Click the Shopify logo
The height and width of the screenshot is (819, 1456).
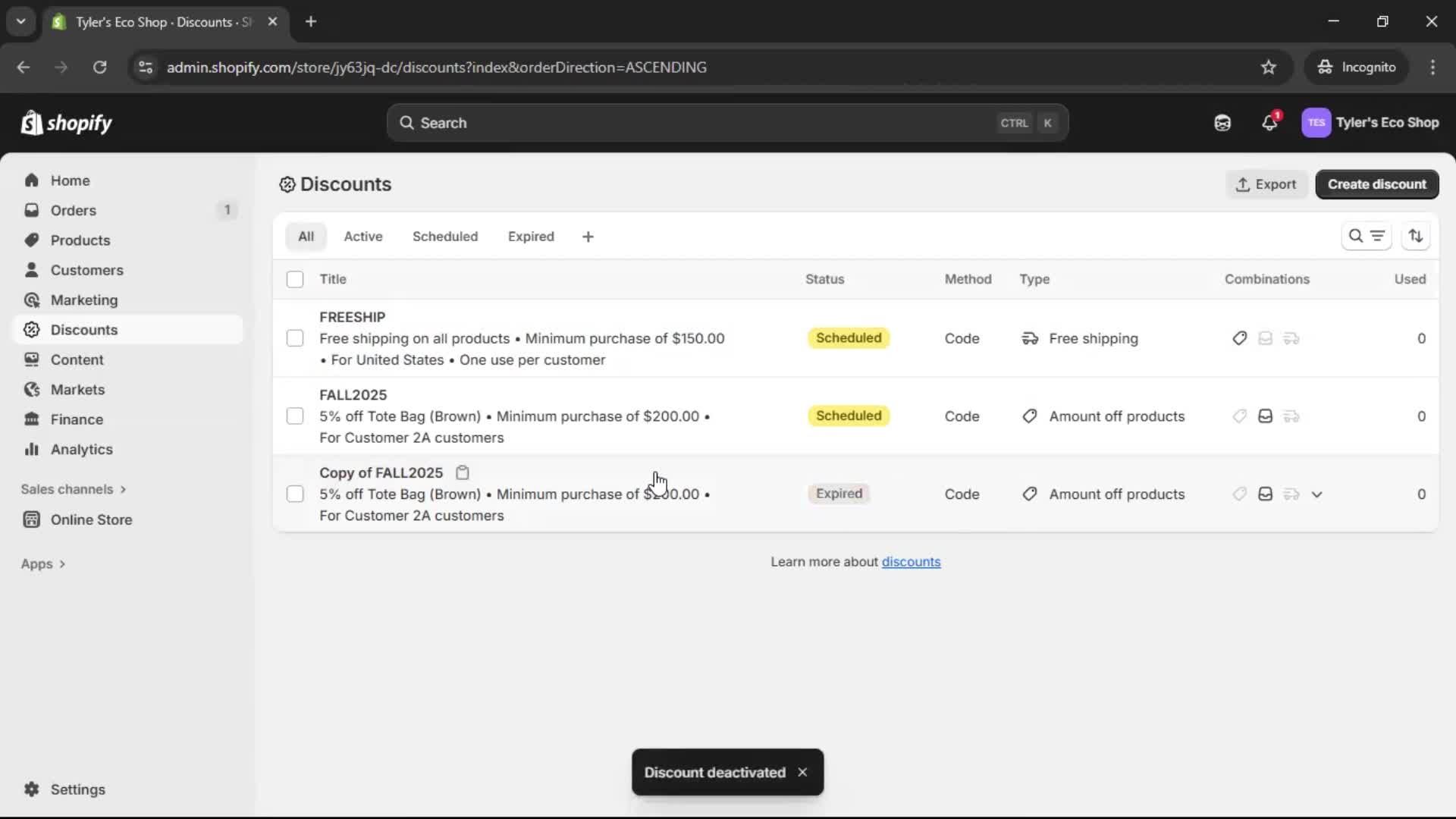click(66, 122)
